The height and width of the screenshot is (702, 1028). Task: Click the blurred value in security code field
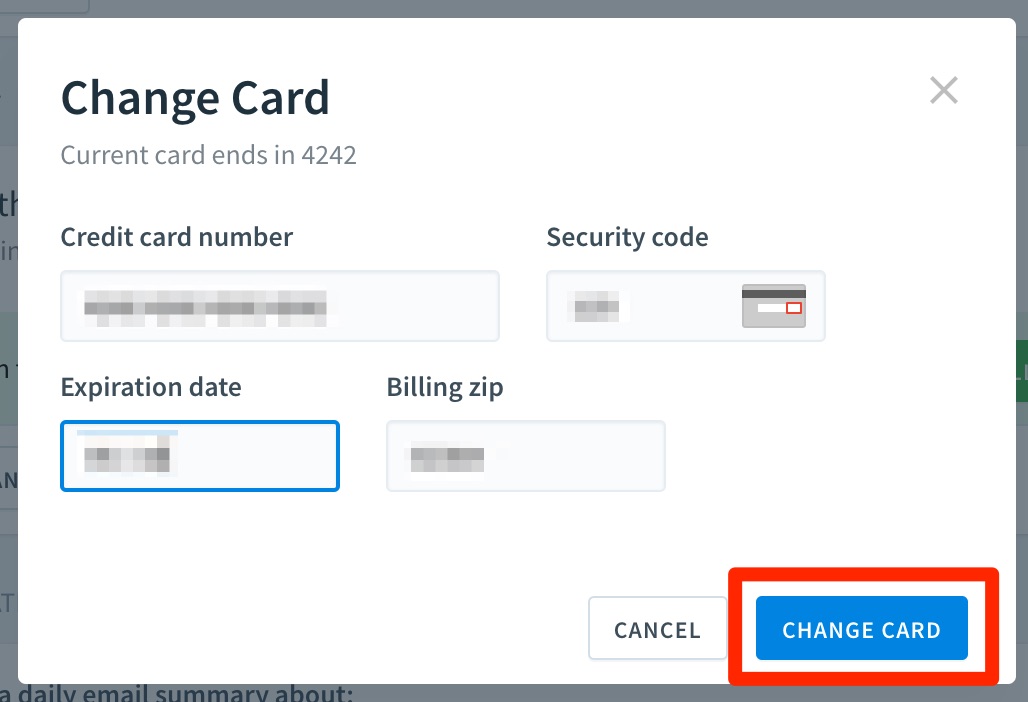click(597, 307)
